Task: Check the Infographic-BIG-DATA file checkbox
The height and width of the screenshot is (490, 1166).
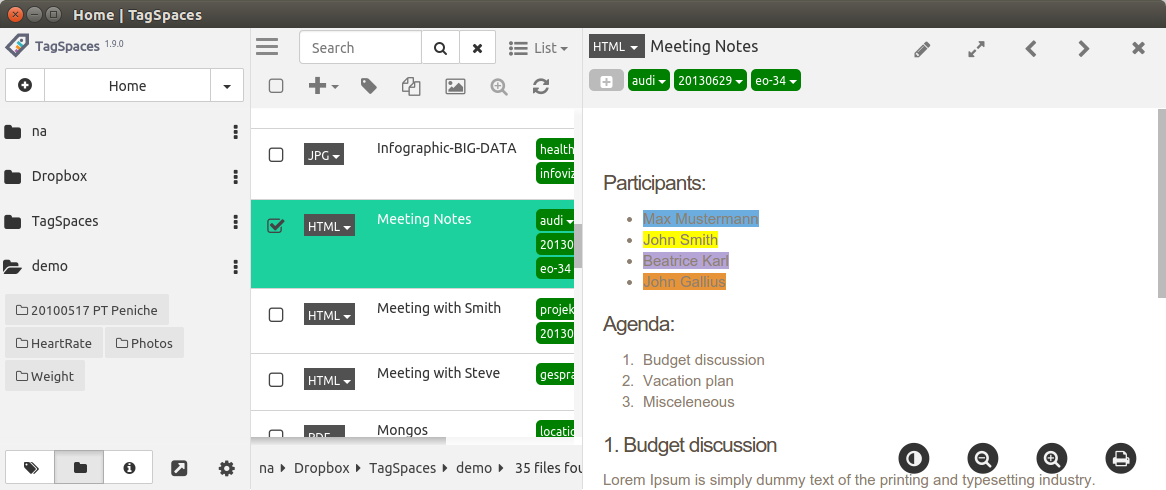Action: point(276,155)
